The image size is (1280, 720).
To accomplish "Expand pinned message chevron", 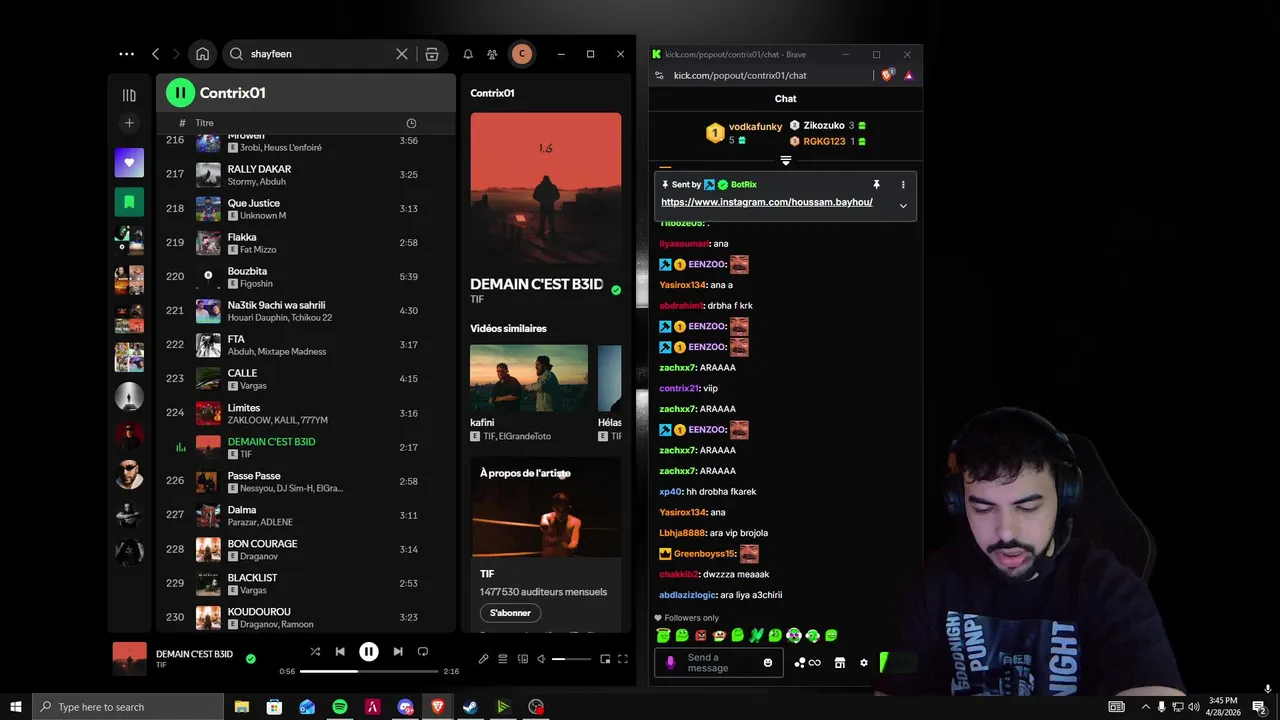I will 903,206.
